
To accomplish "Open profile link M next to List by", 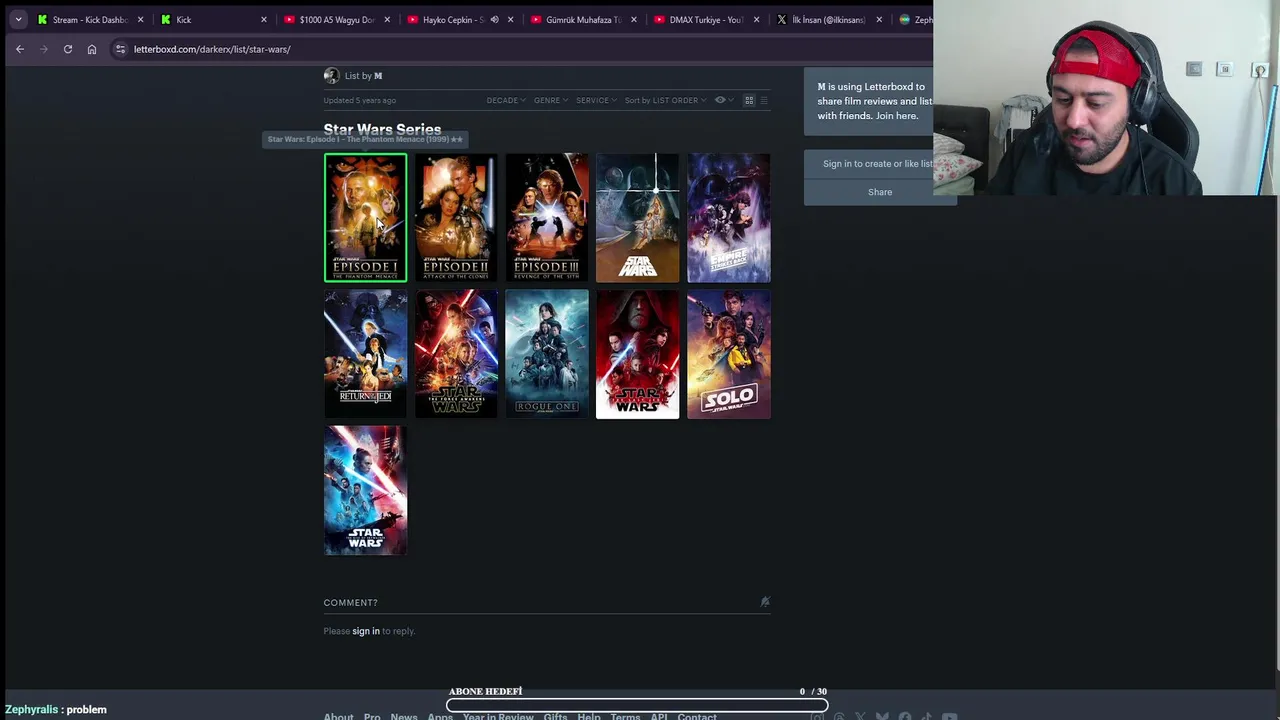I will point(378,76).
